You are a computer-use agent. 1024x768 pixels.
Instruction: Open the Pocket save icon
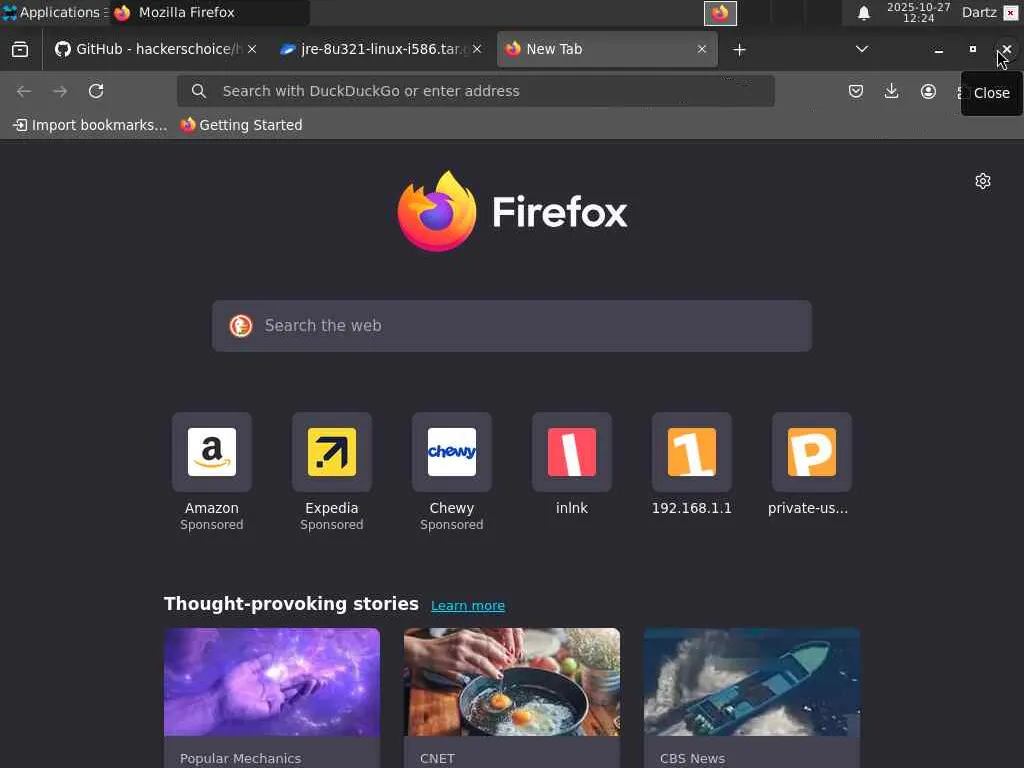pos(856,91)
